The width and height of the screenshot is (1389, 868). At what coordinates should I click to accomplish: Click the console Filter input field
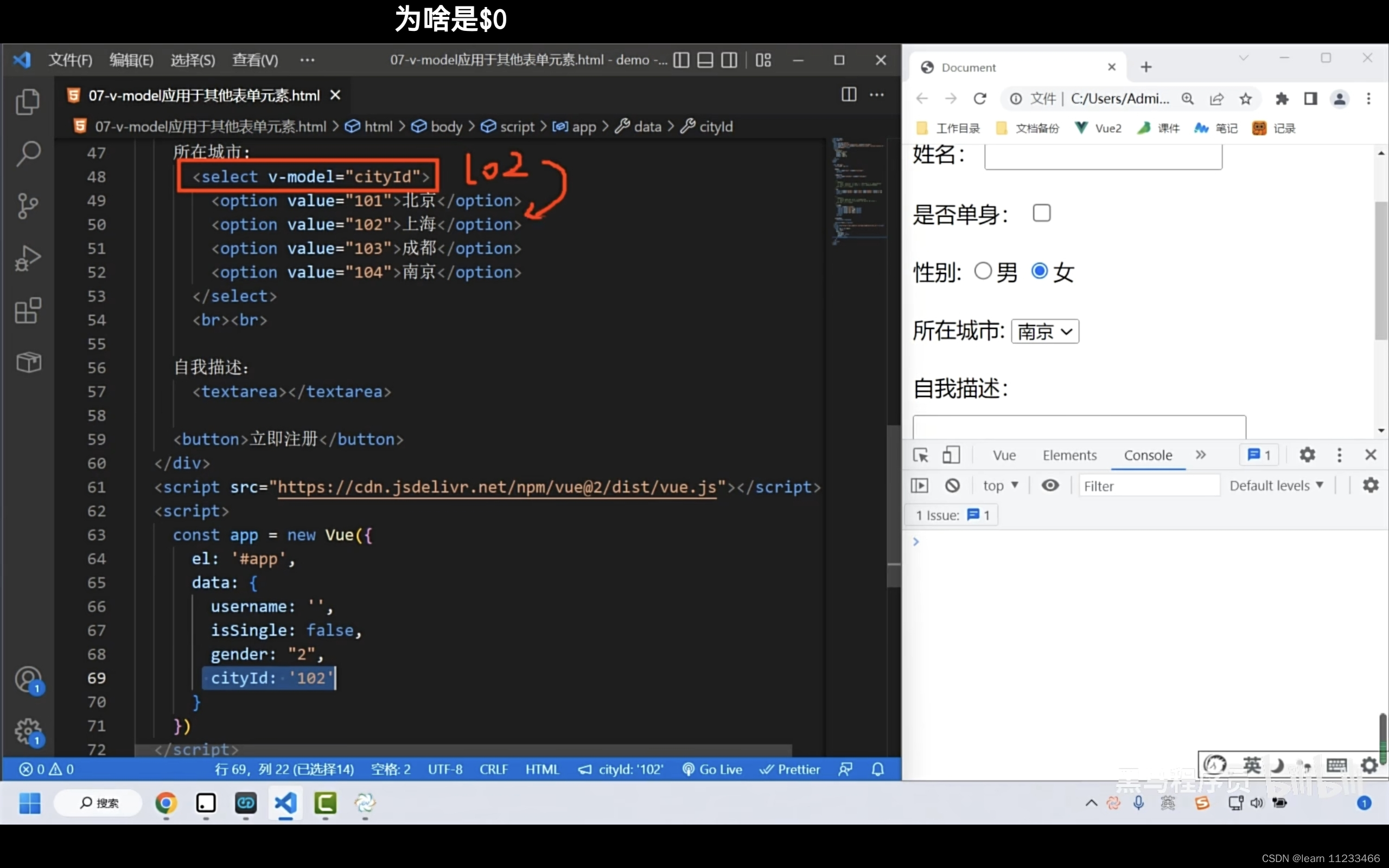1148,486
